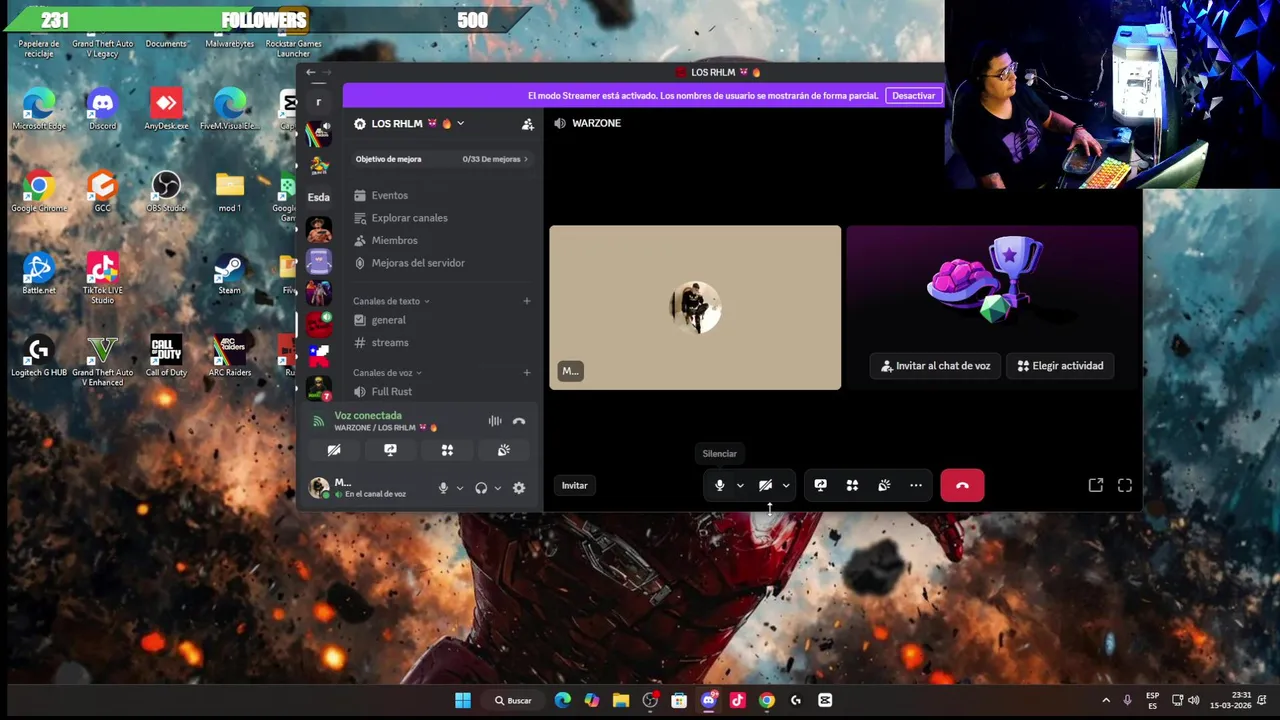Share your screen from the call control bar
The height and width of the screenshot is (720, 1280).
820,485
